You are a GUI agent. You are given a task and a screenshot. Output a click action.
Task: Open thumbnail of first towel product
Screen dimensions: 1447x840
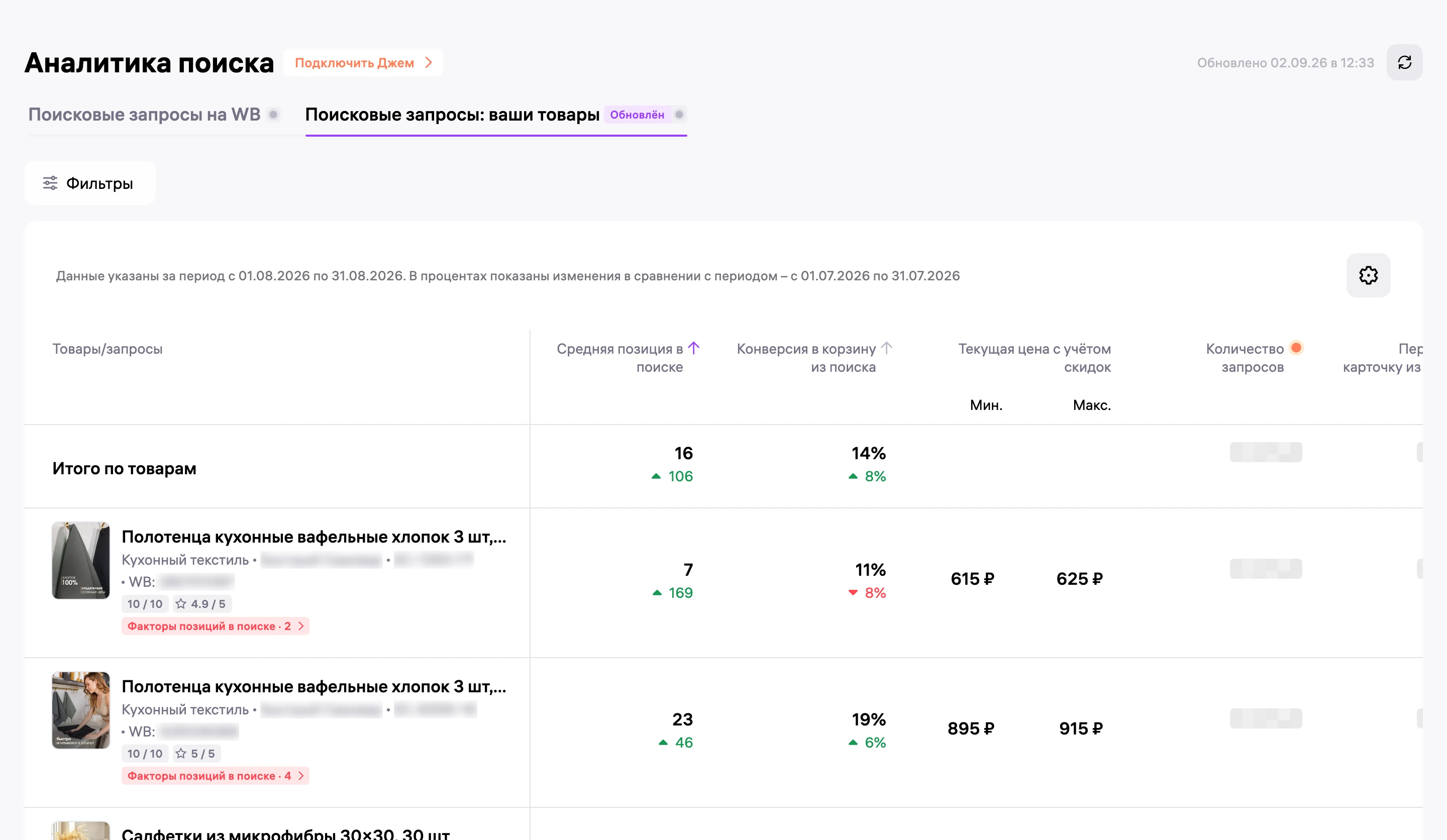coord(81,560)
